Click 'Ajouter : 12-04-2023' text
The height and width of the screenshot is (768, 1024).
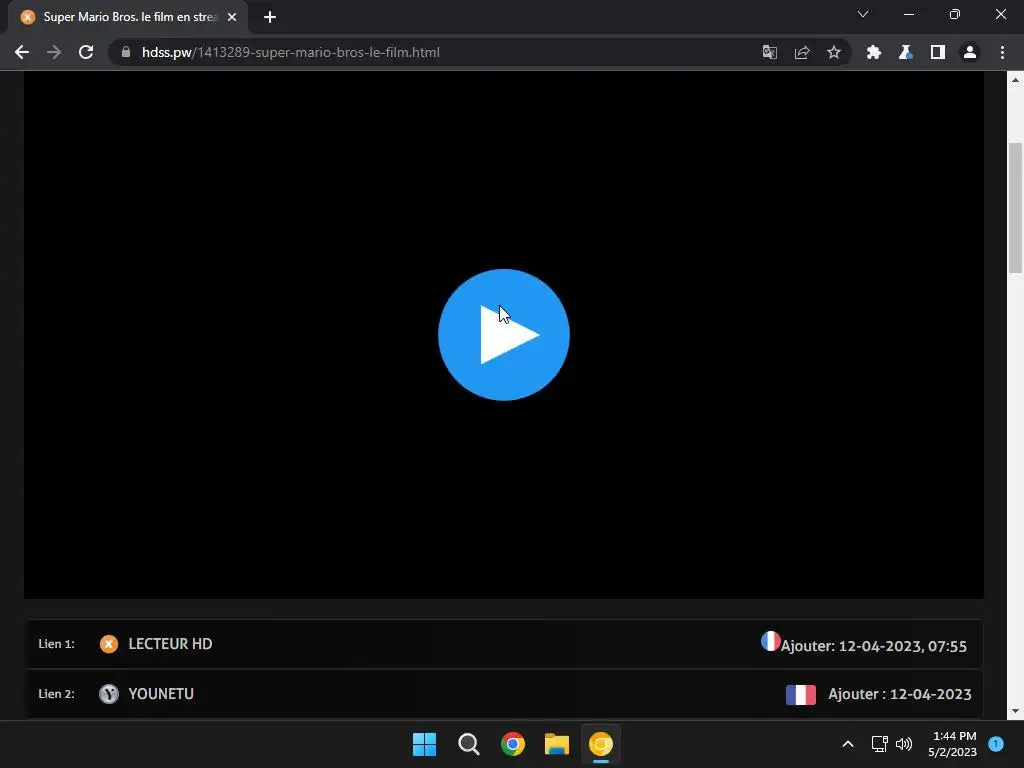tap(900, 694)
